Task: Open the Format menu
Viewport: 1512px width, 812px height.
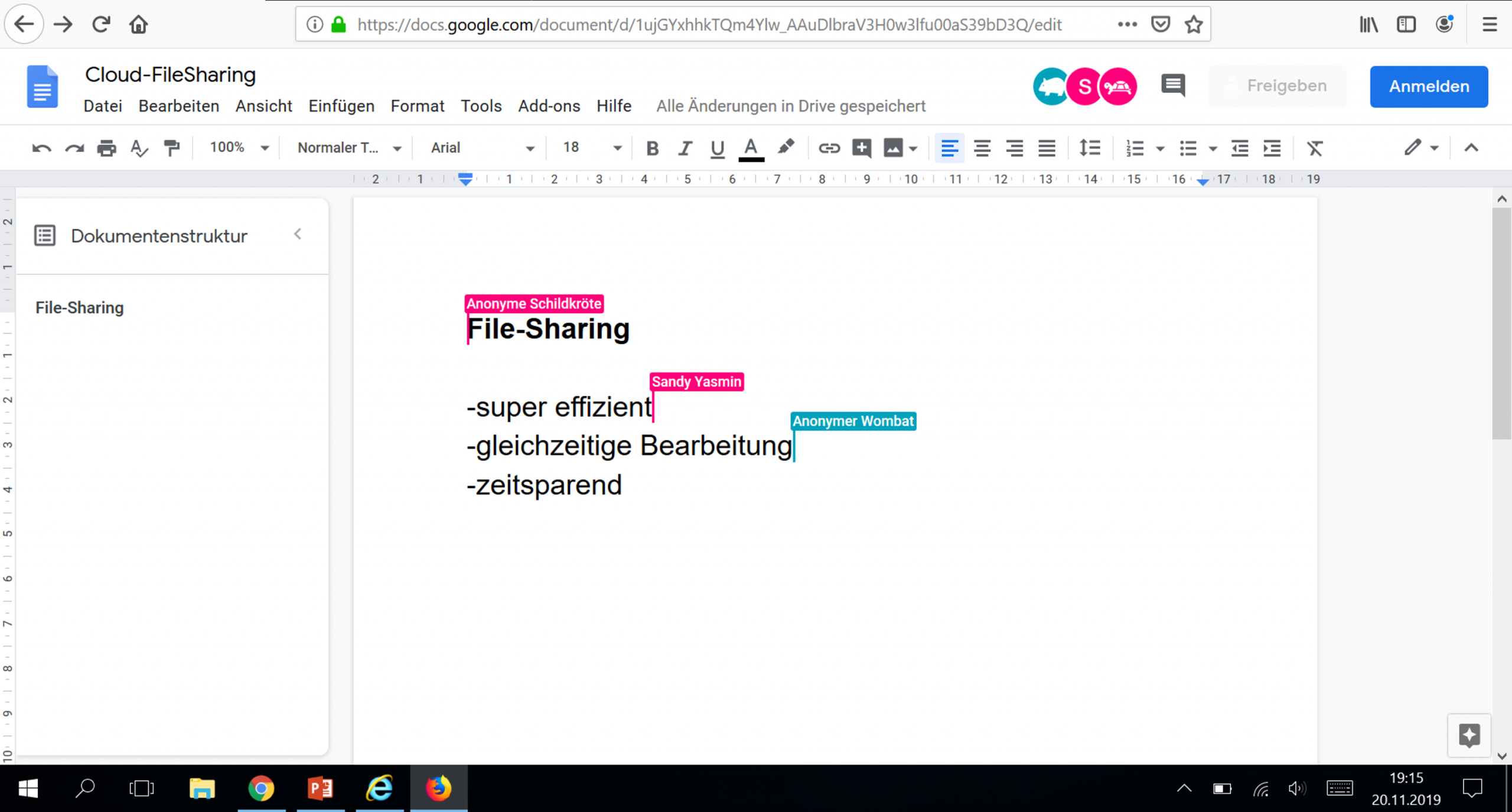Action: (x=417, y=106)
